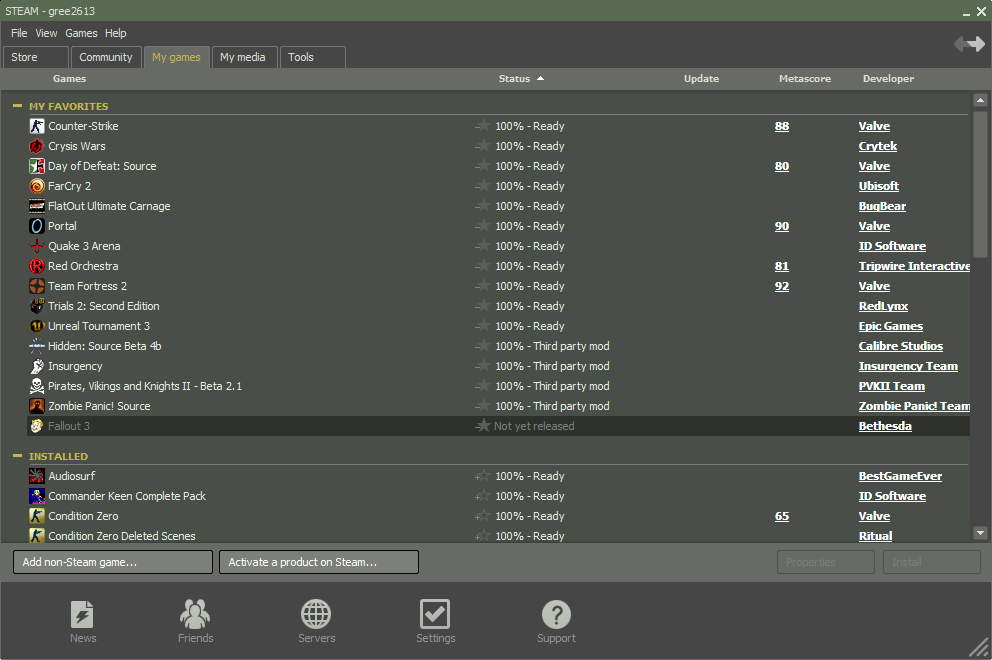Toggle favorite star for Counter-Strike
This screenshot has width=992, height=660.
pos(483,126)
